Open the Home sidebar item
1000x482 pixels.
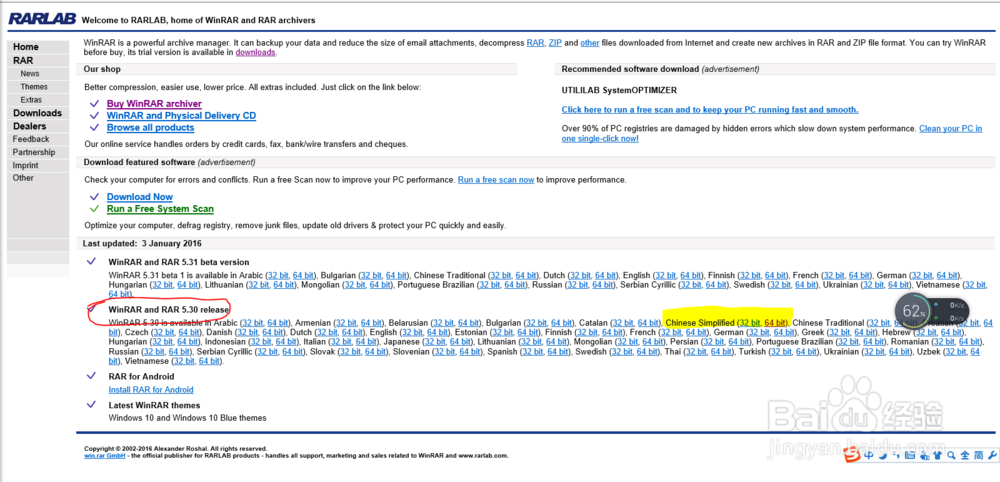(x=26, y=47)
